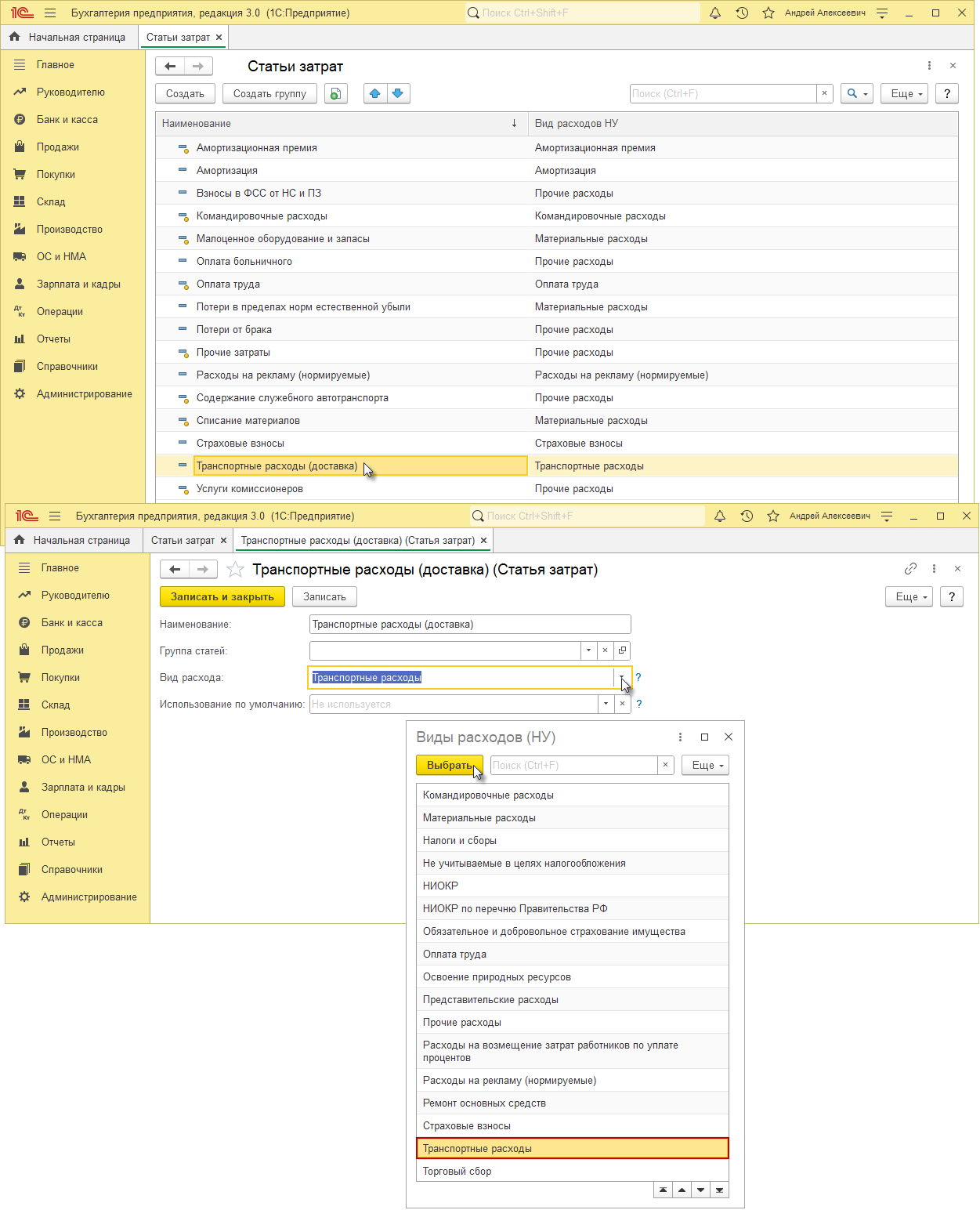Viewport: 980px width, 1210px height.
Task: Open Банк и касса section in upper sidebar
Action: click(67, 119)
